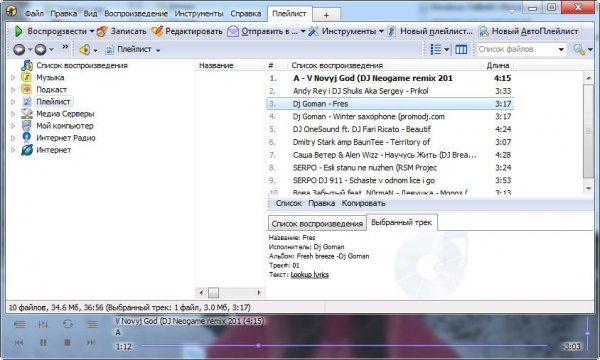Image resolution: width=600 pixels, height=360 pixels.
Task: Open the search field dropdown arrow
Action: [x=561, y=49]
